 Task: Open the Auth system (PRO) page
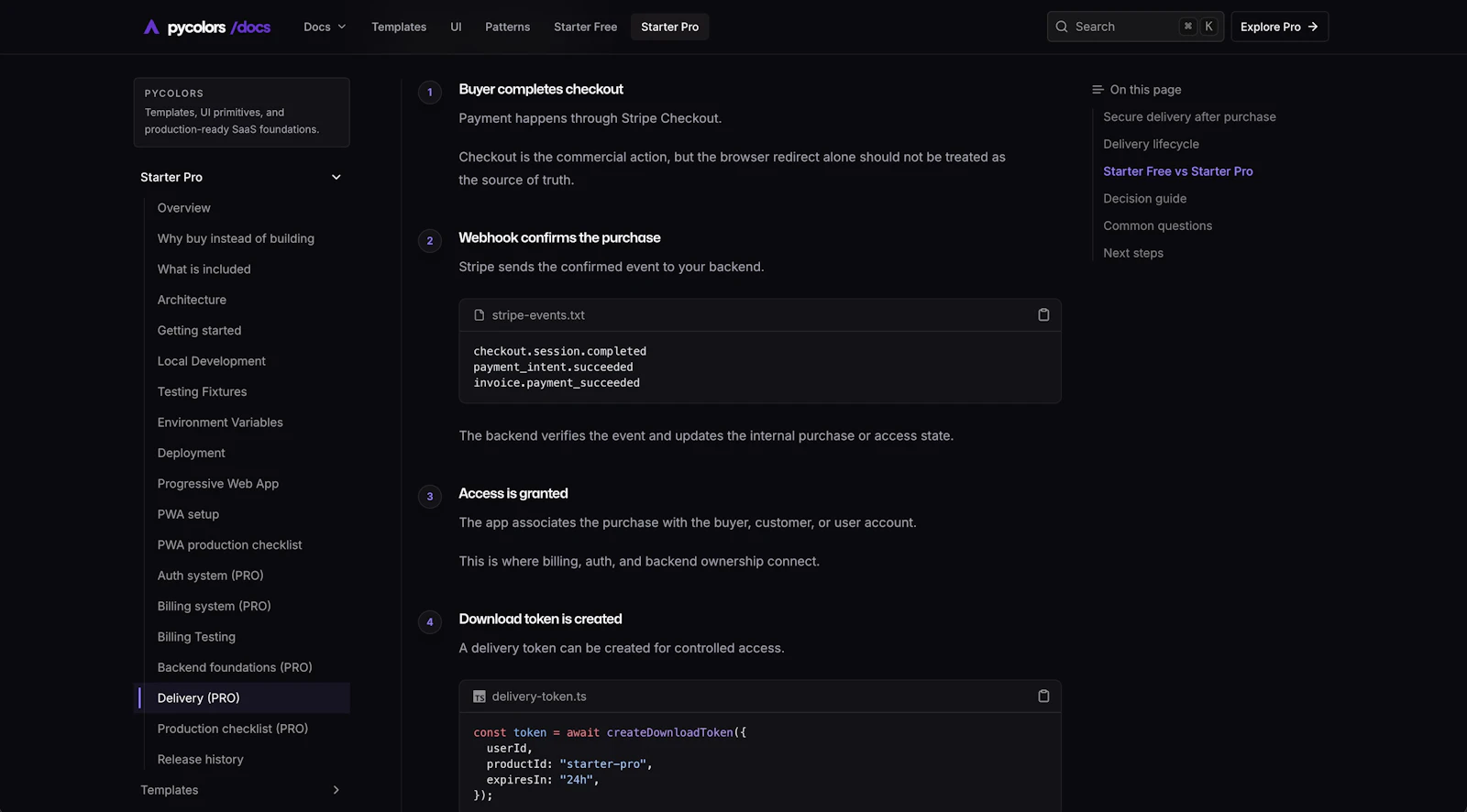(x=210, y=576)
